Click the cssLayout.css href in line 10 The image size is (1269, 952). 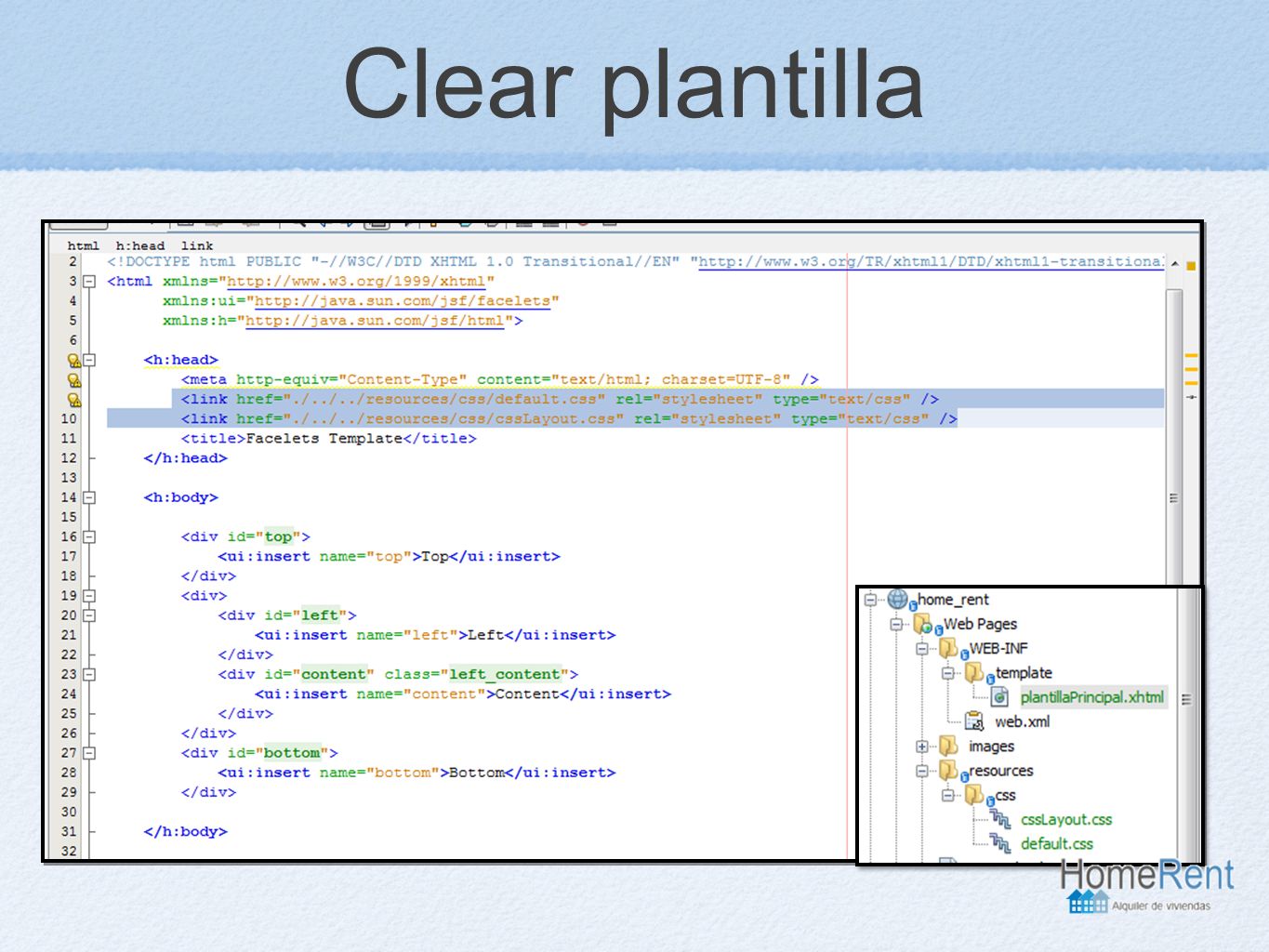453,418
